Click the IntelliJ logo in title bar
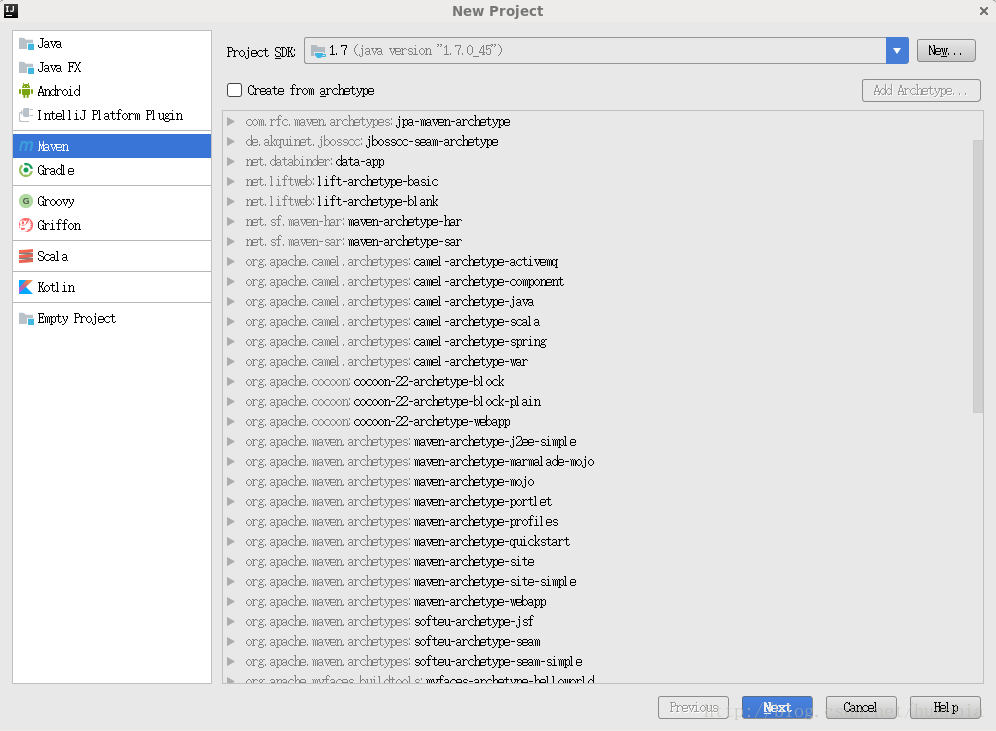Image resolution: width=996 pixels, height=731 pixels. (x=11, y=10)
